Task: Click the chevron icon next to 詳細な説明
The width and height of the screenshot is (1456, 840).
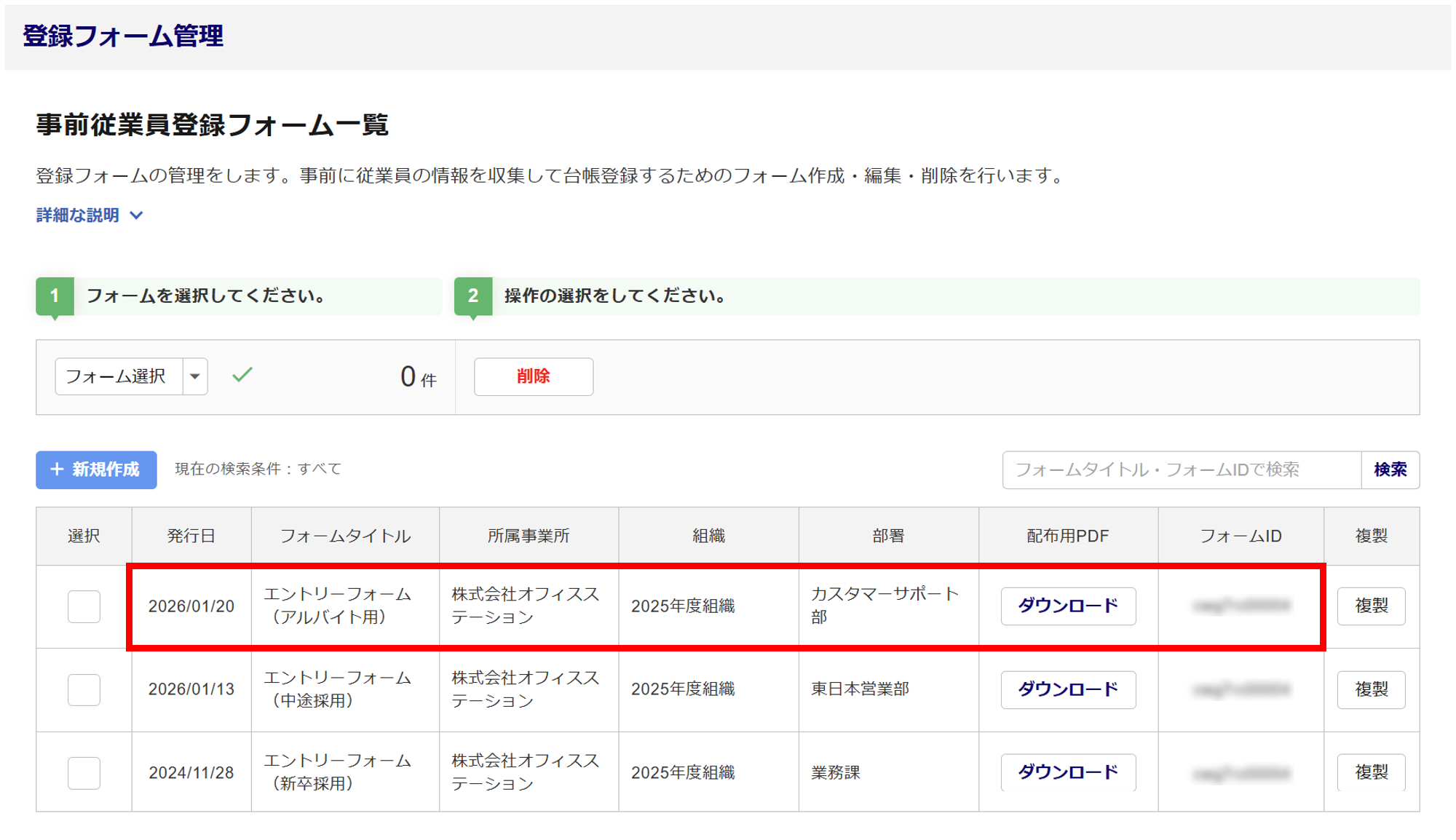Action: (x=136, y=215)
